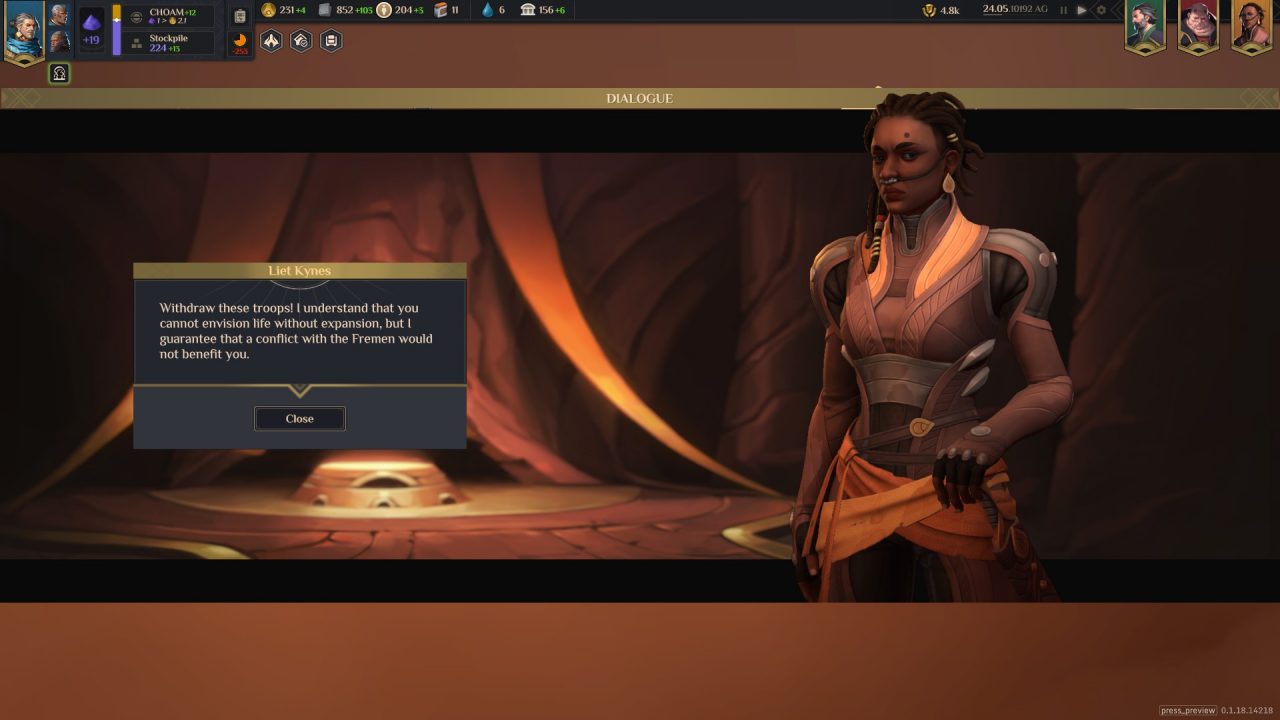Open the military units hexagon button
Image resolution: width=1280 pixels, height=720 pixels.
point(271,41)
